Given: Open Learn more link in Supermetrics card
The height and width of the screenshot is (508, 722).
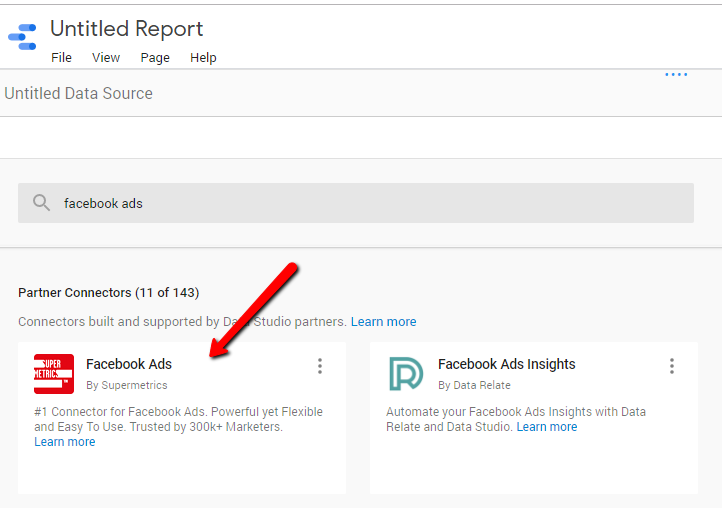Looking at the screenshot, I should click(65, 442).
